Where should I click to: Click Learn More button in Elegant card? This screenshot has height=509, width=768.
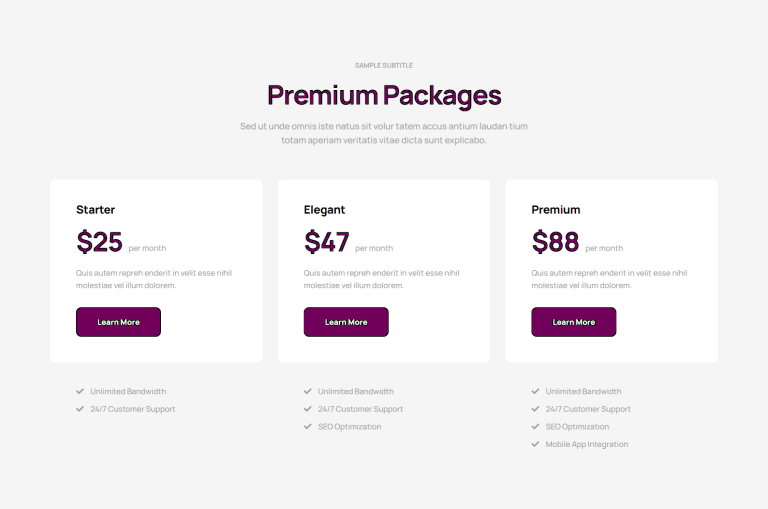pos(346,322)
